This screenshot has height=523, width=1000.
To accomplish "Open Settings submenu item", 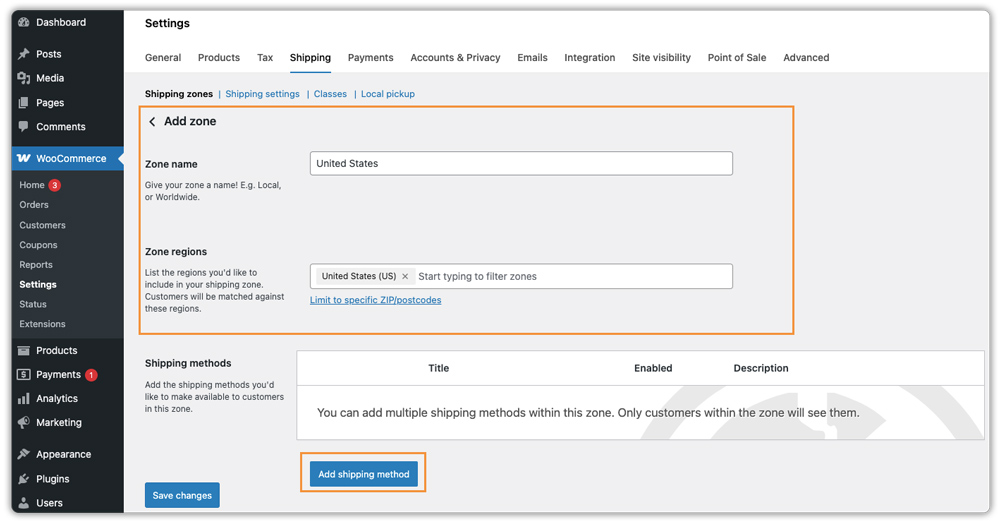I will (x=38, y=284).
